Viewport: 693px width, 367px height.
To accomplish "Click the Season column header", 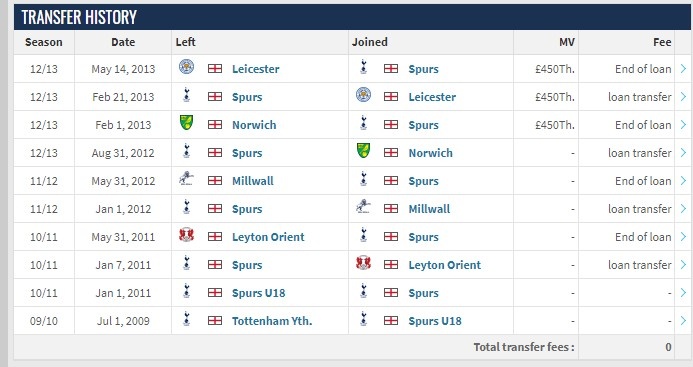I will (x=44, y=42).
